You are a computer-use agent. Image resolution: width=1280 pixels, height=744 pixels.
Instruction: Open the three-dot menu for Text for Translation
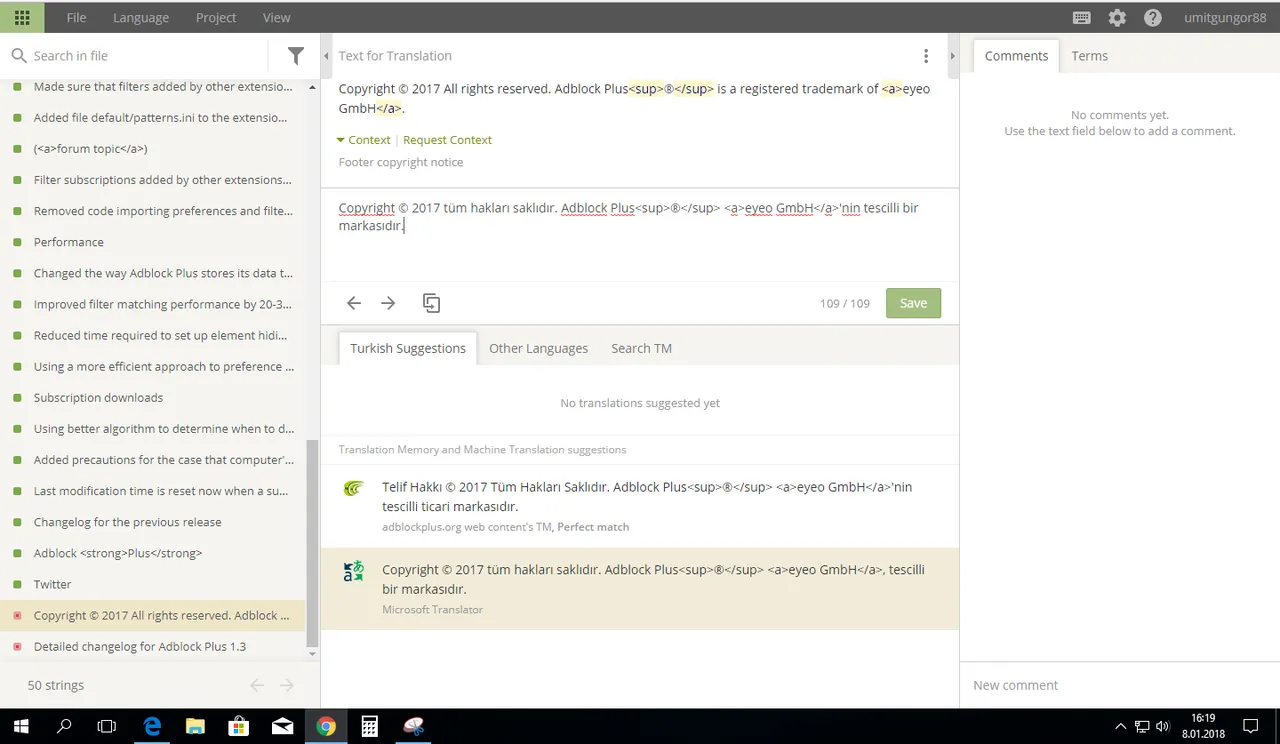926,56
